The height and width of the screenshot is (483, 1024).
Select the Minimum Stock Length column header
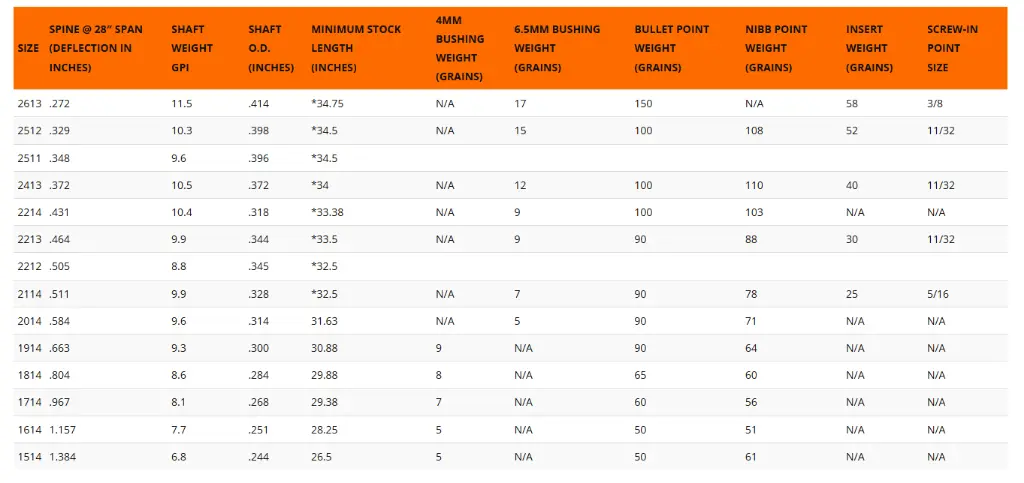(x=356, y=48)
